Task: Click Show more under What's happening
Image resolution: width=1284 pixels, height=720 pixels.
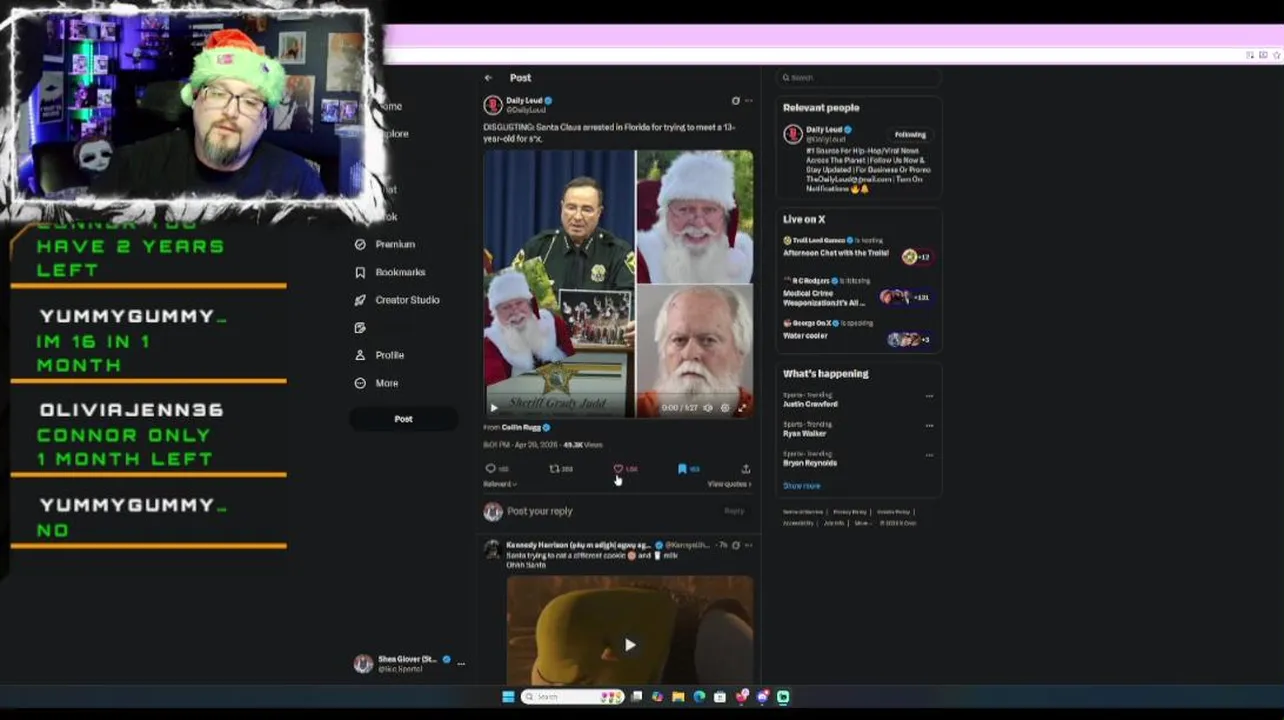Action: tap(801, 486)
